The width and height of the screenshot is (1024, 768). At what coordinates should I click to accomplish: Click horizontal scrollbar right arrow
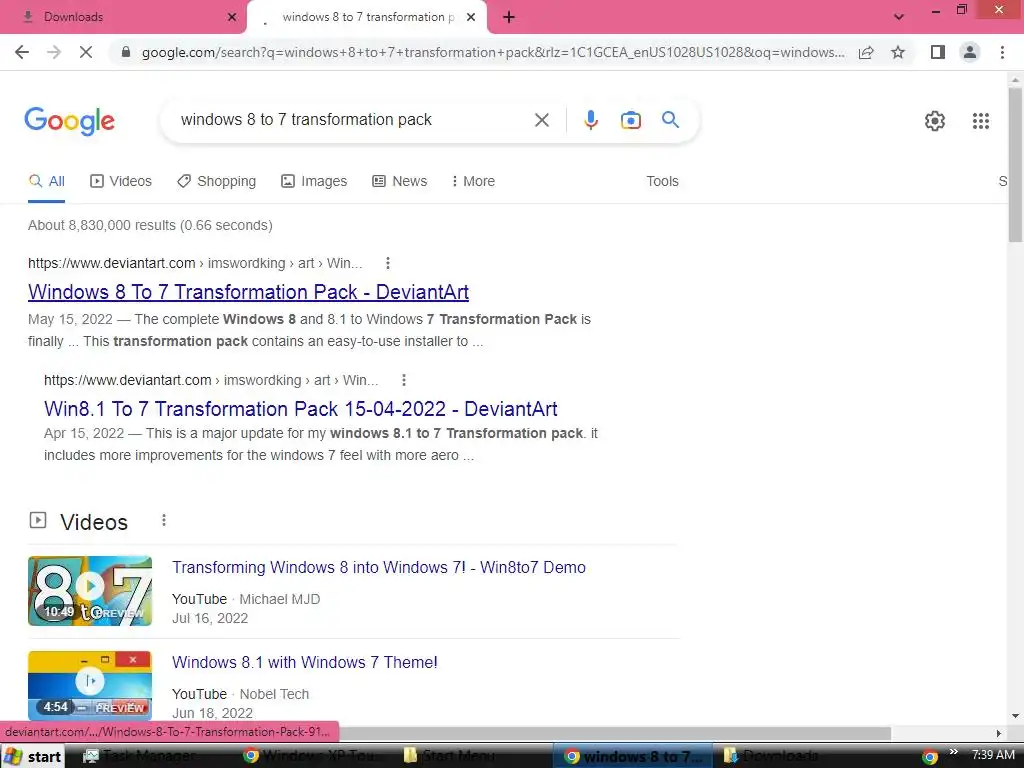[999, 733]
